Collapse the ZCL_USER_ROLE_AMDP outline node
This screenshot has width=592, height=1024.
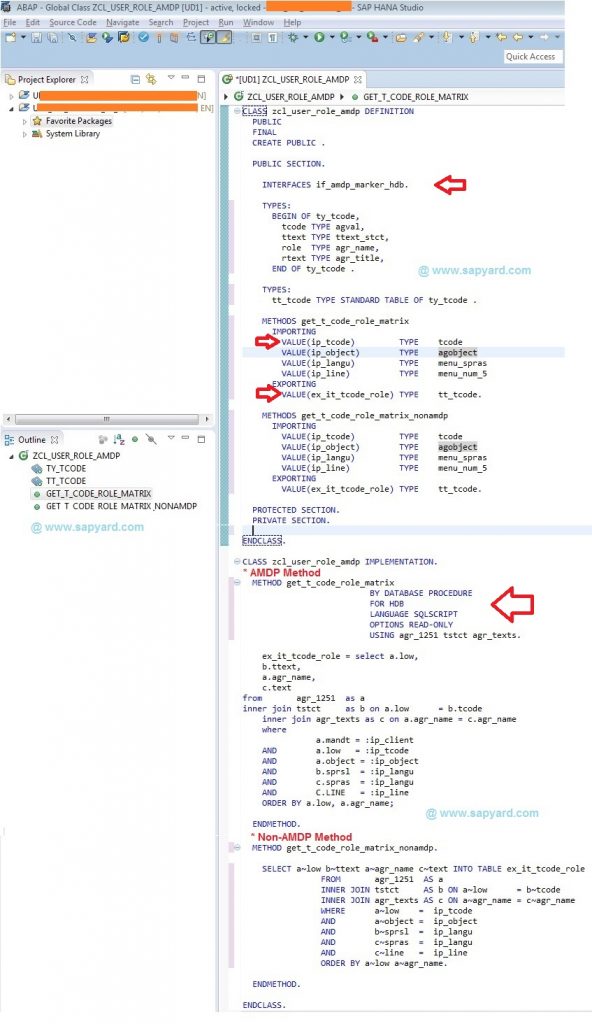pos(12,456)
